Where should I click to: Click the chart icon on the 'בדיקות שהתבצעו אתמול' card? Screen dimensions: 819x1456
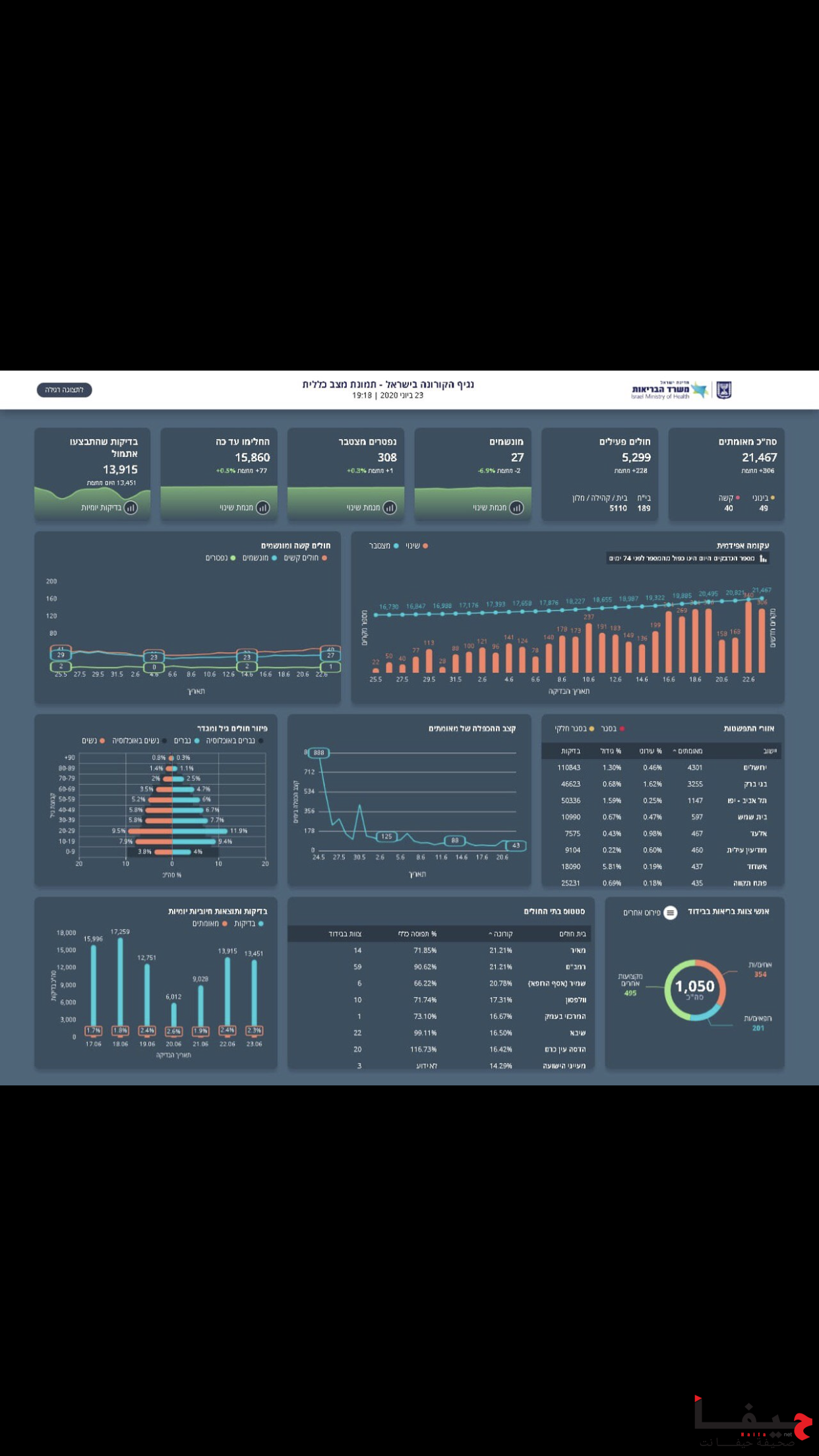tap(131, 508)
